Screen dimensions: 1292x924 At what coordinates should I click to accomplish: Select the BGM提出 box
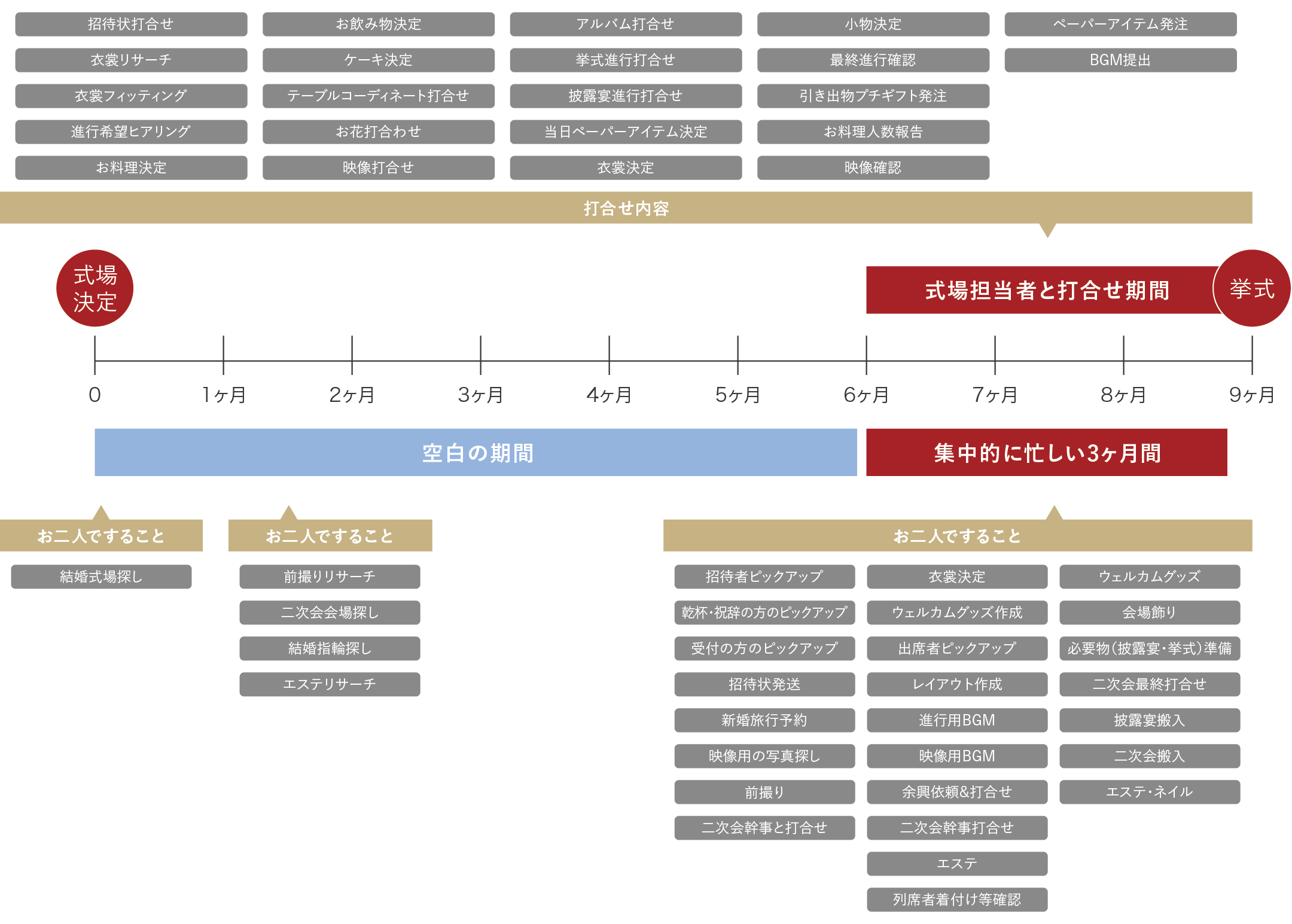point(1120,60)
